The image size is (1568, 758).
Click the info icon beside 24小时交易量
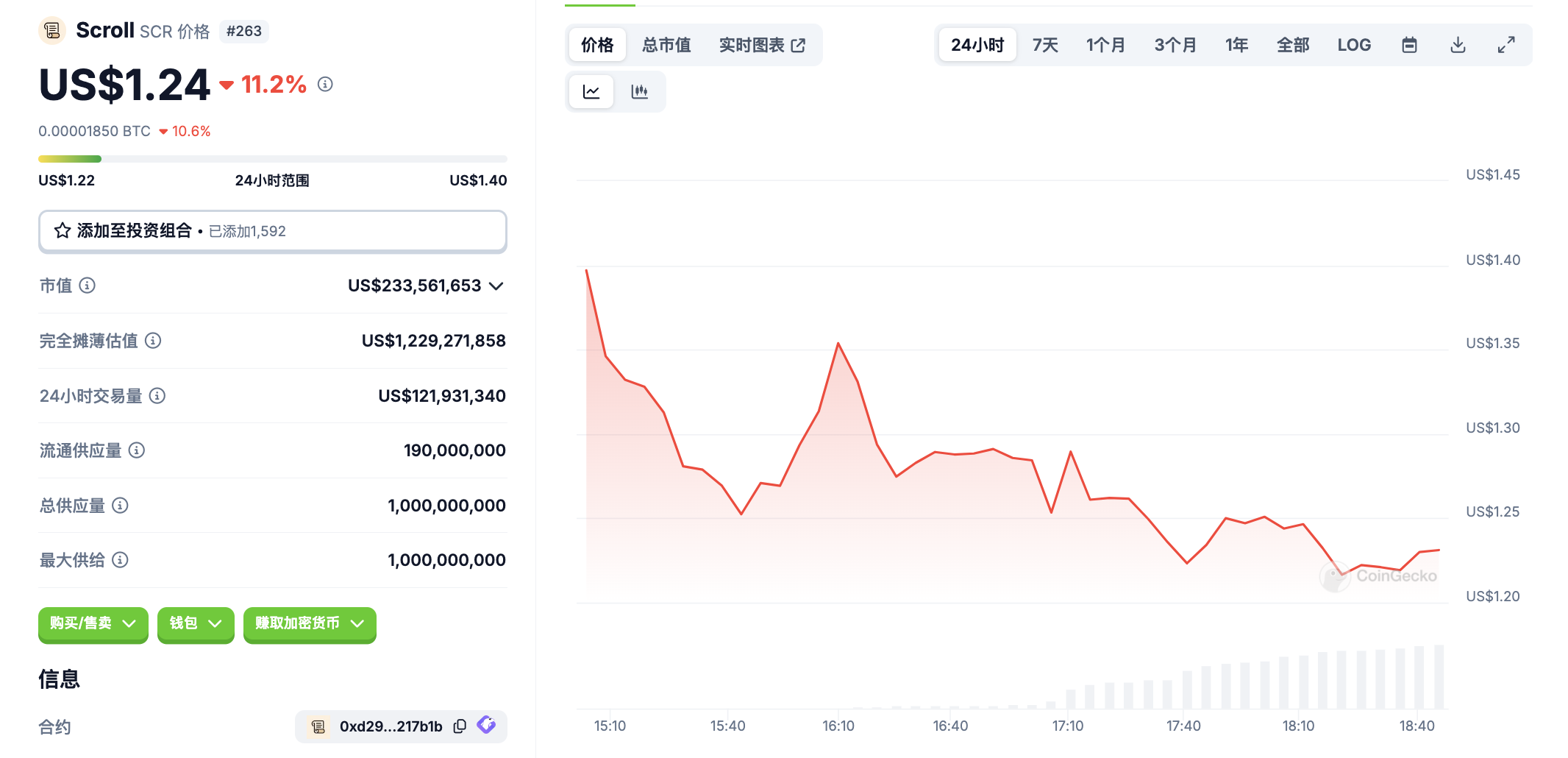click(157, 396)
